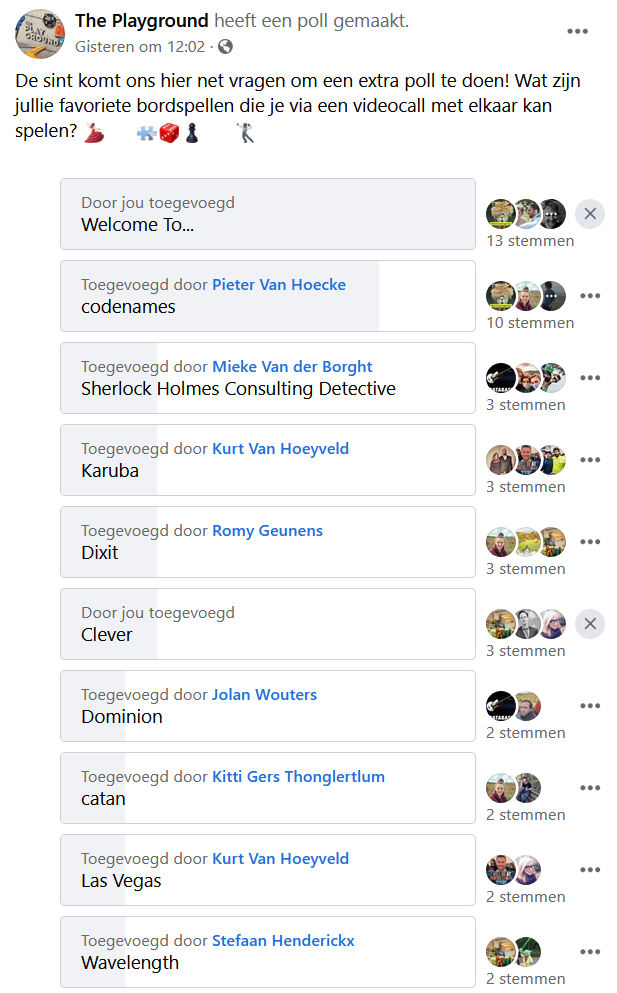Open three-dot menu for Wavelength option

[590, 952]
